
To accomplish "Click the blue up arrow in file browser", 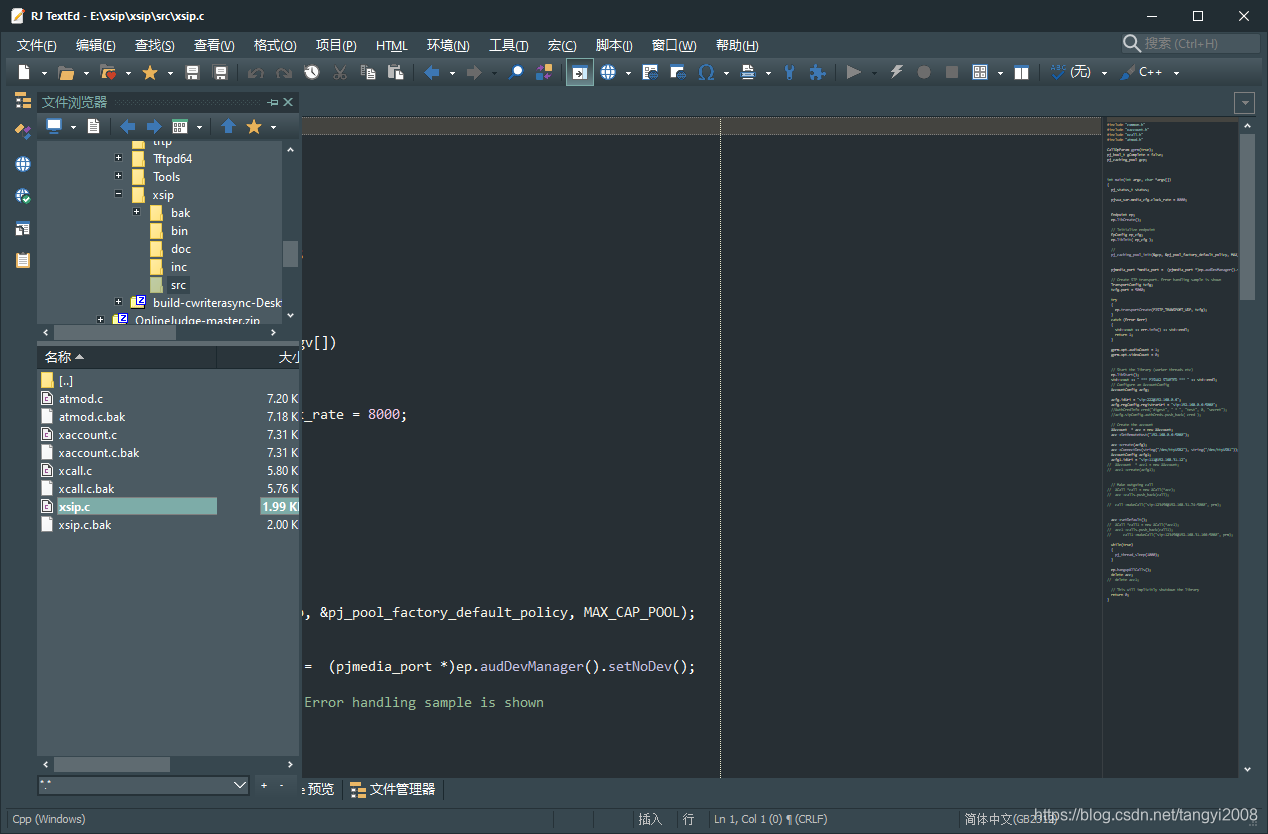I will click(x=228, y=126).
